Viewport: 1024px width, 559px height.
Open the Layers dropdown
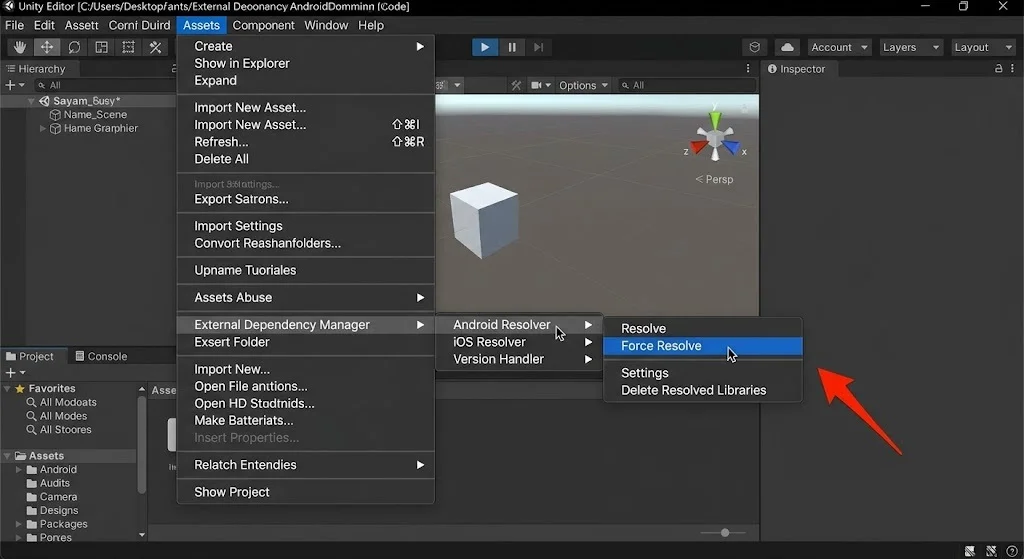click(910, 47)
